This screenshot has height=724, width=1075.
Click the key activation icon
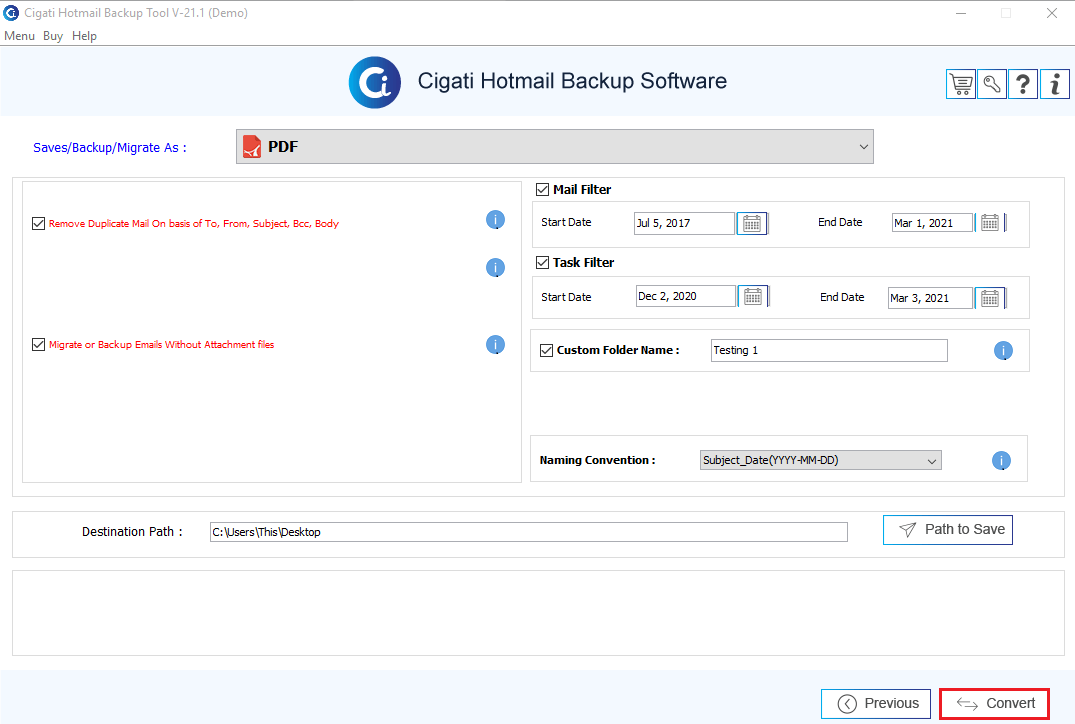(991, 84)
